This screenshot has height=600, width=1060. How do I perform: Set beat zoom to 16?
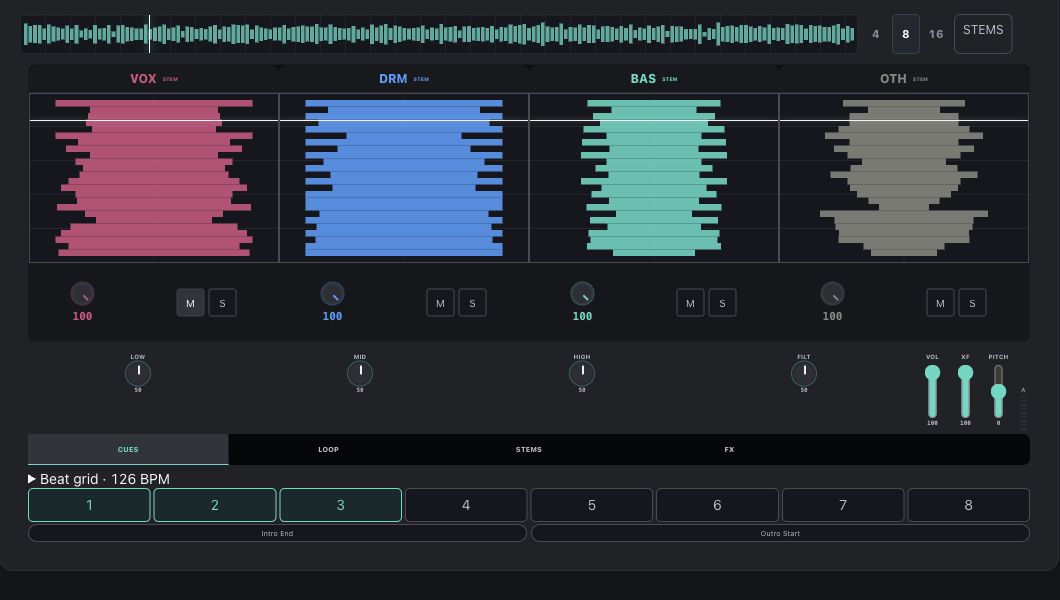[936, 34]
